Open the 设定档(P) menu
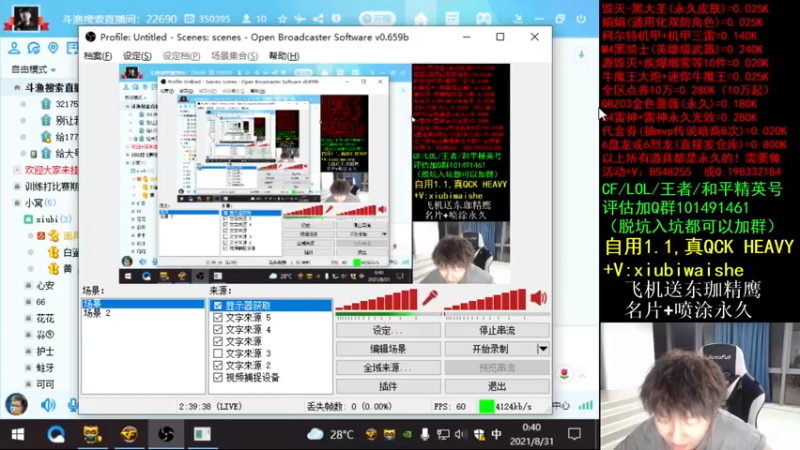Image resolution: width=800 pixels, height=450 pixels. tap(181, 56)
